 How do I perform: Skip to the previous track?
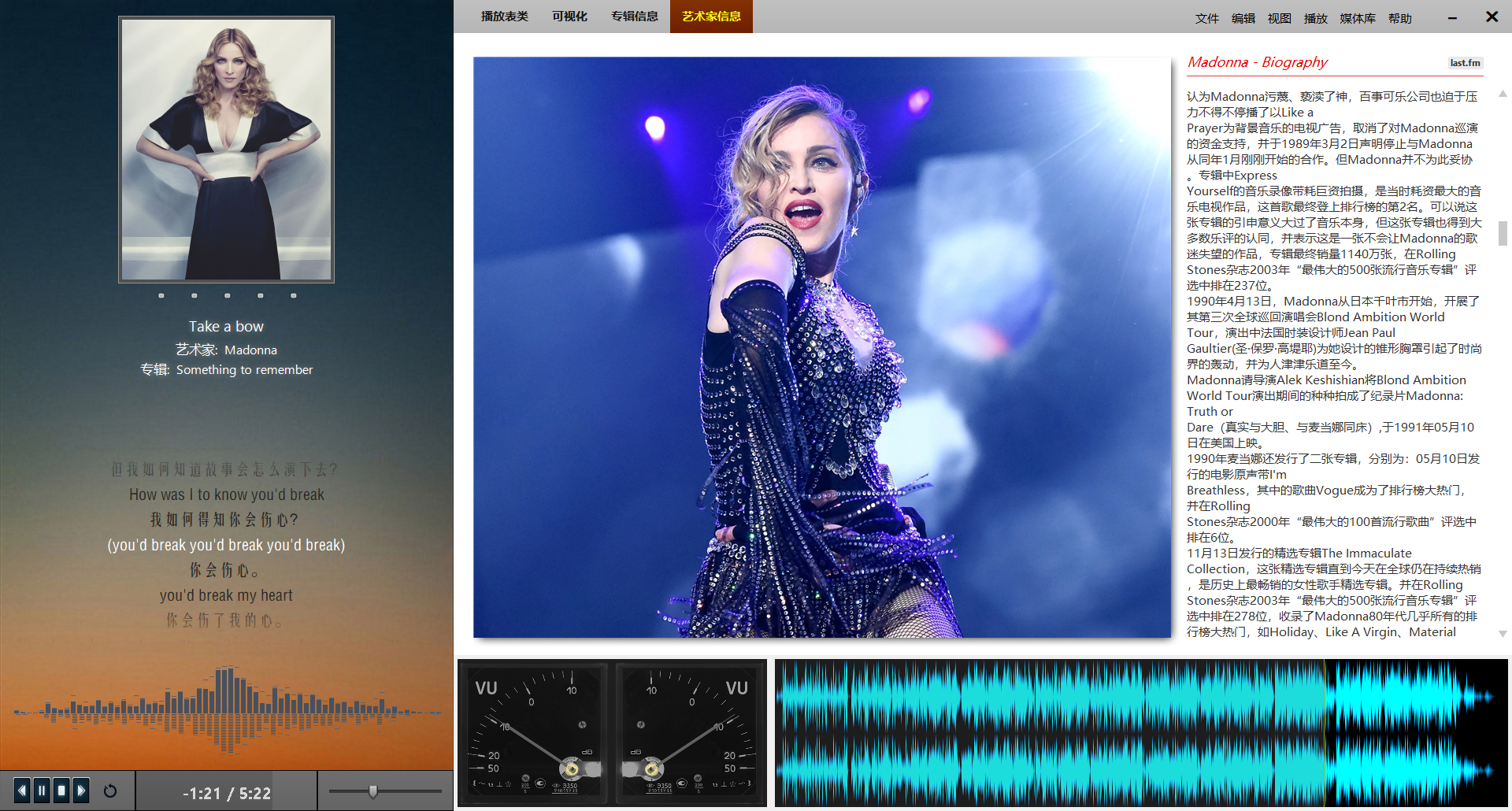pyautogui.click(x=22, y=790)
